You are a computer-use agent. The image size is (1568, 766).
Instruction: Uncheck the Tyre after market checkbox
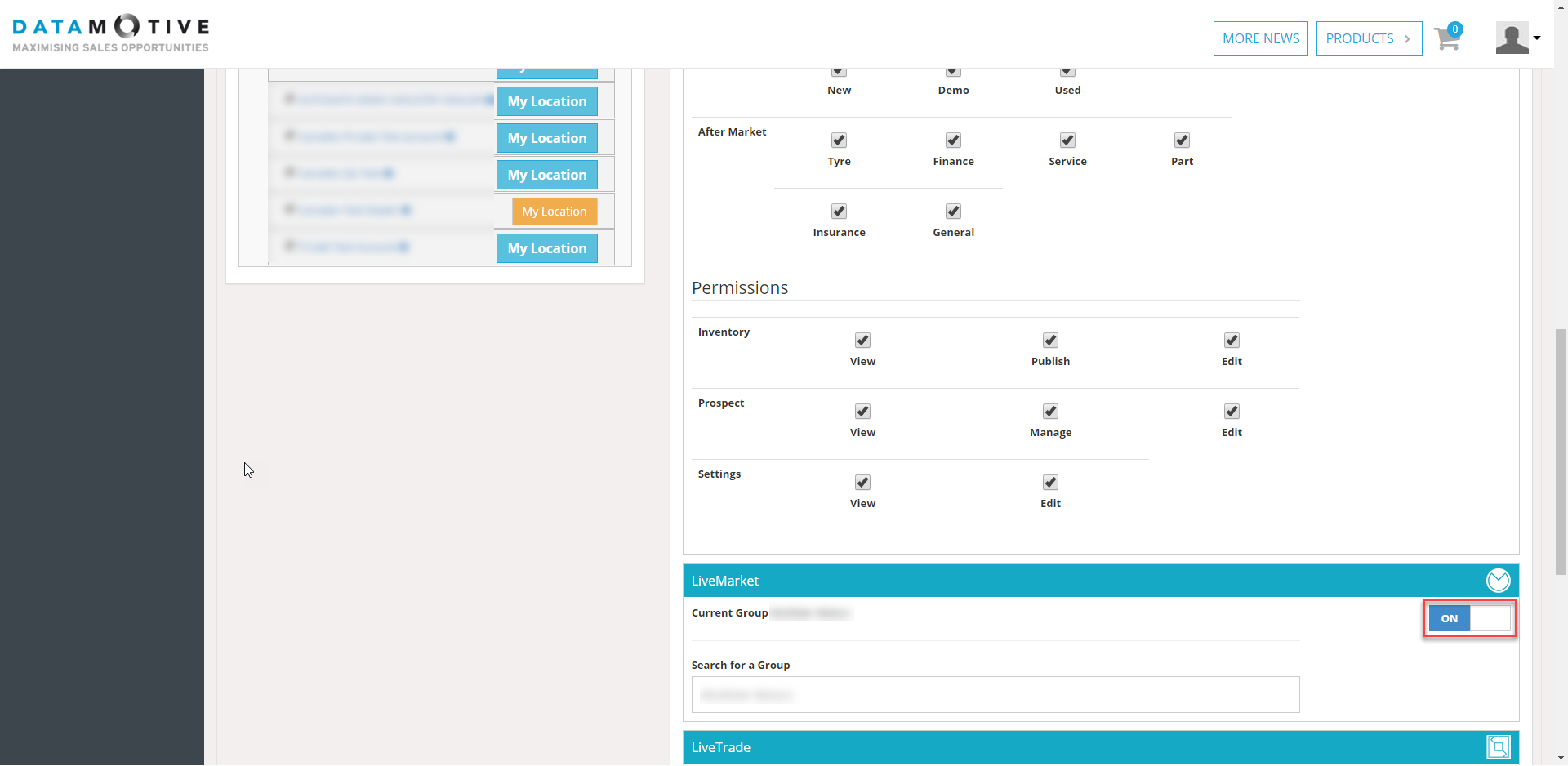pyautogui.click(x=839, y=140)
